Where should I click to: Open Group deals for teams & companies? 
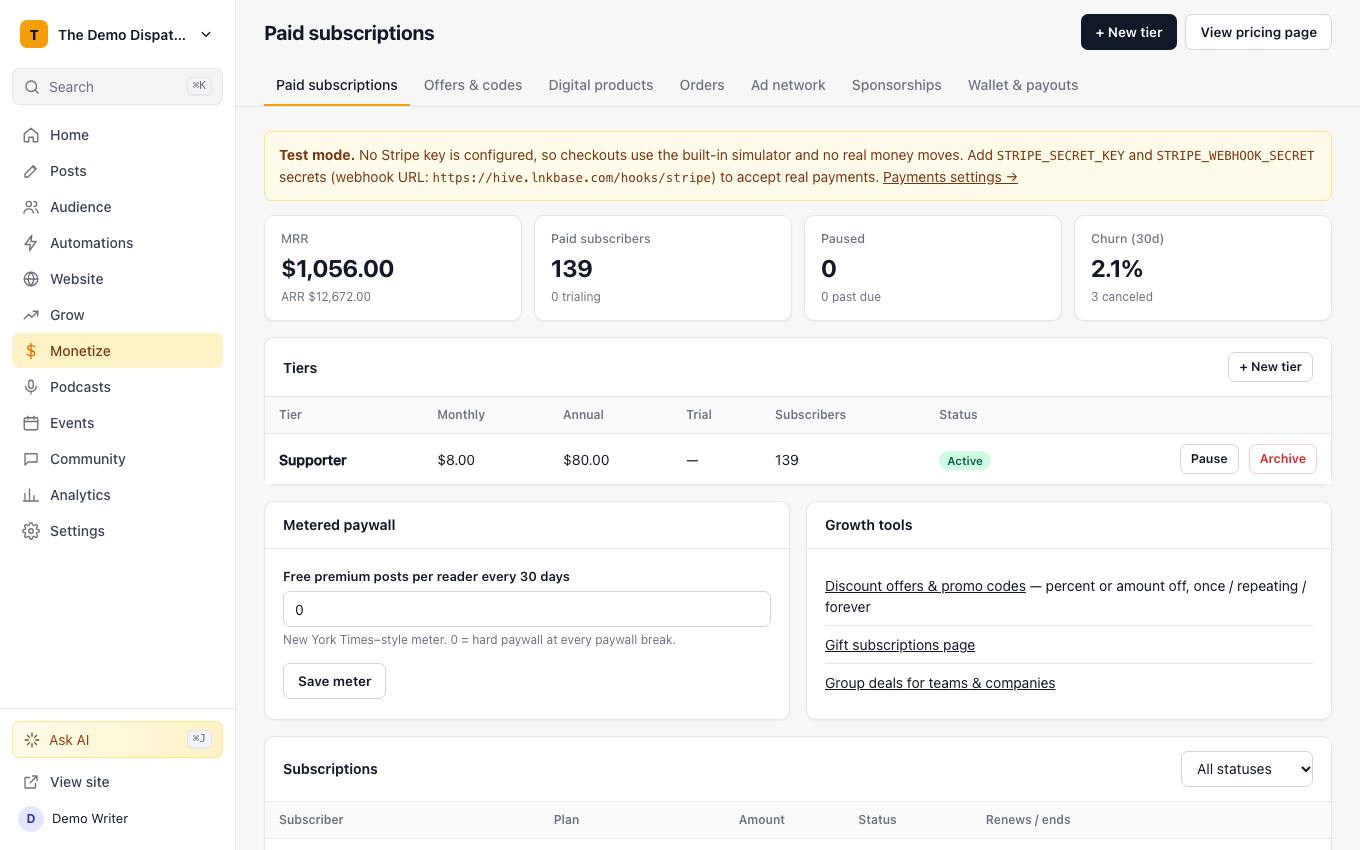[940, 683]
